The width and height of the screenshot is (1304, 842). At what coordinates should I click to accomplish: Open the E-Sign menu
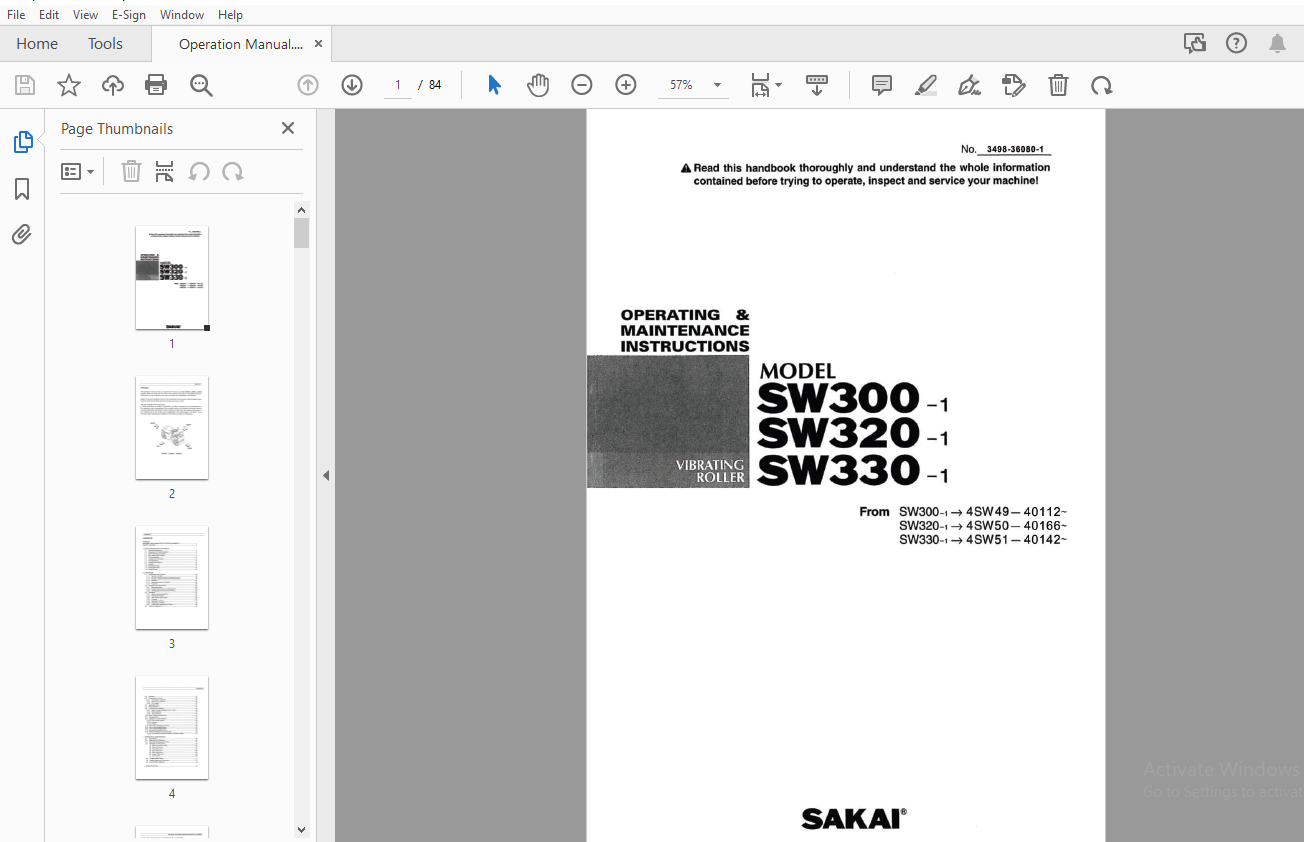point(129,14)
